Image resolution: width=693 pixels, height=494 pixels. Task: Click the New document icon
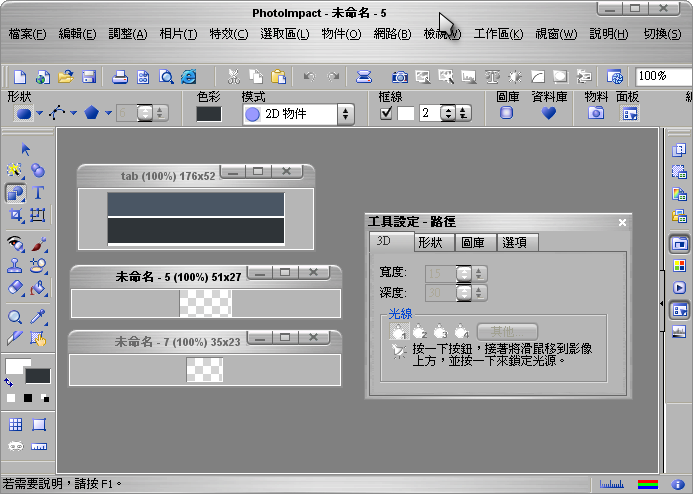pos(20,77)
